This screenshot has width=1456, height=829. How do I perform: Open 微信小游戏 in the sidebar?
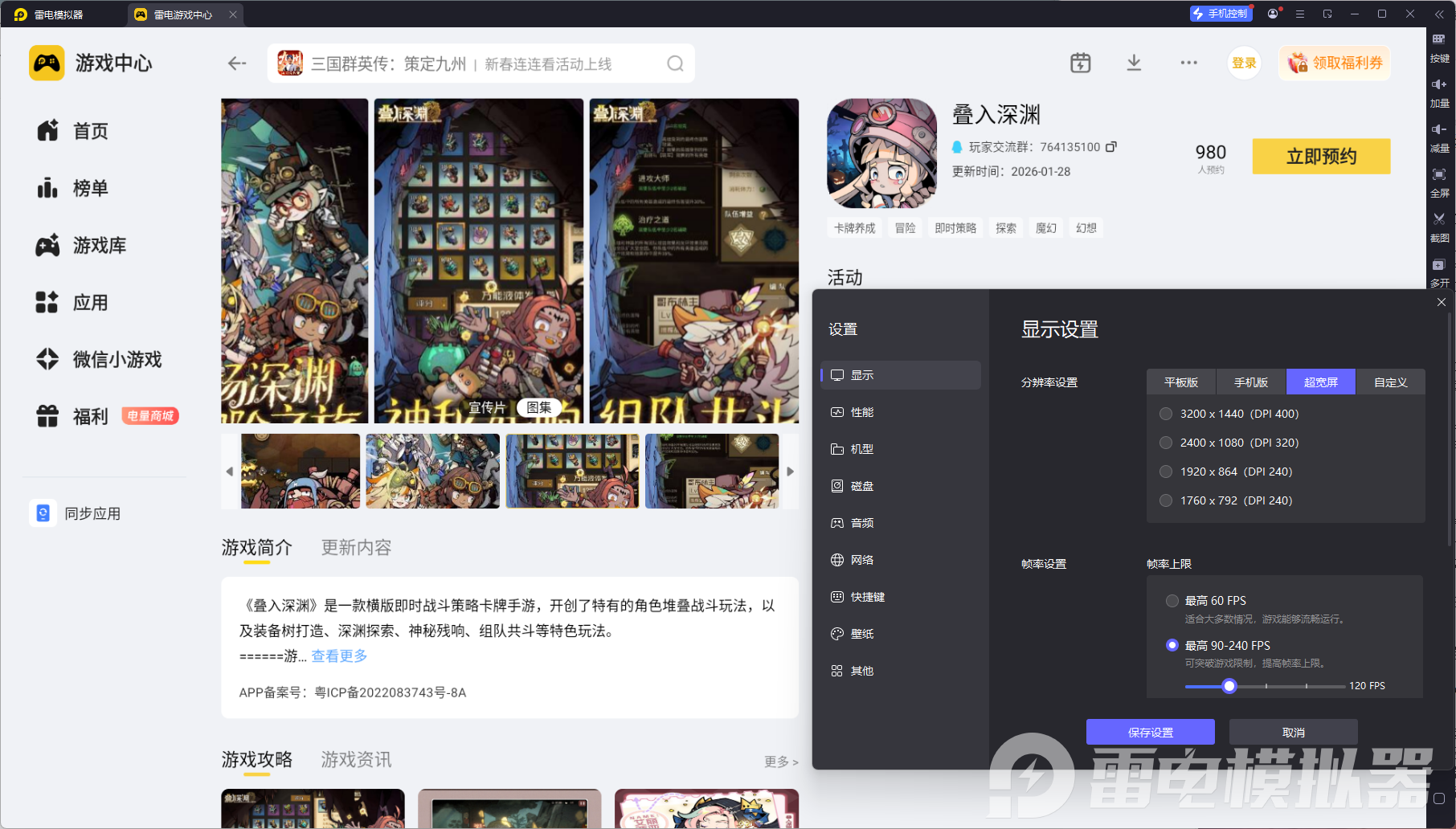coord(99,359)
